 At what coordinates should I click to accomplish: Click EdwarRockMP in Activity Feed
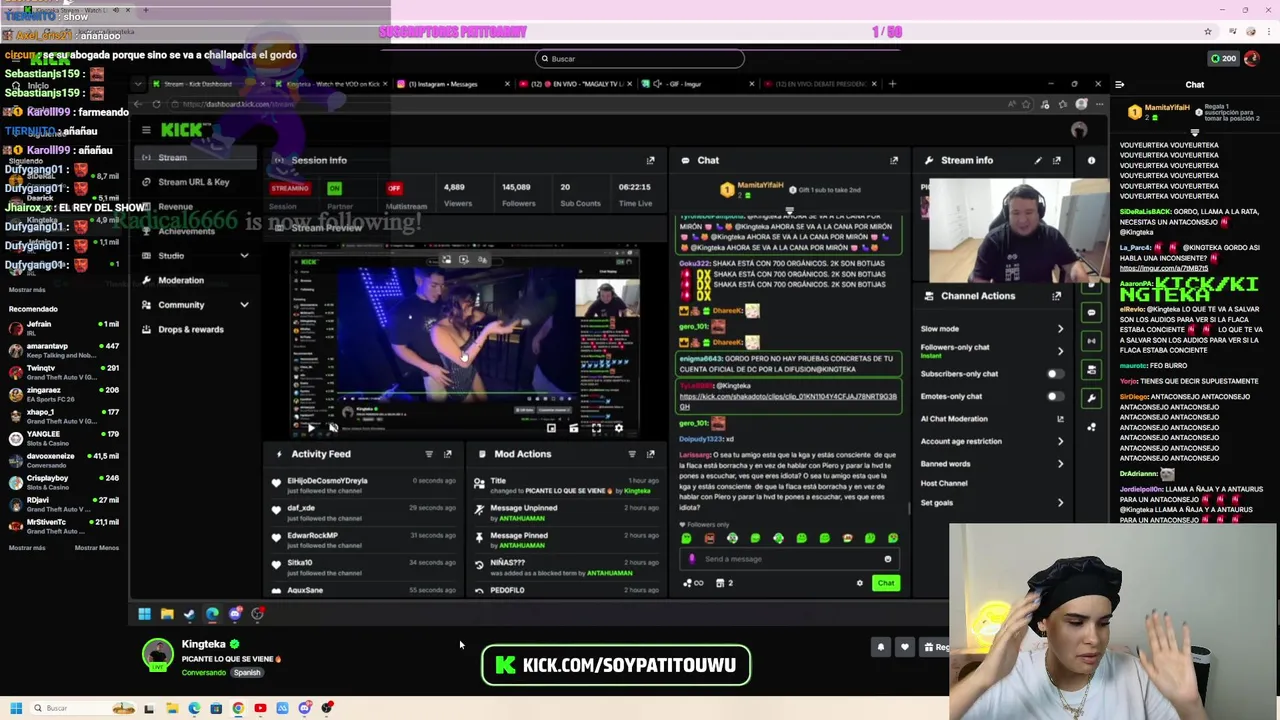[312, 536]
